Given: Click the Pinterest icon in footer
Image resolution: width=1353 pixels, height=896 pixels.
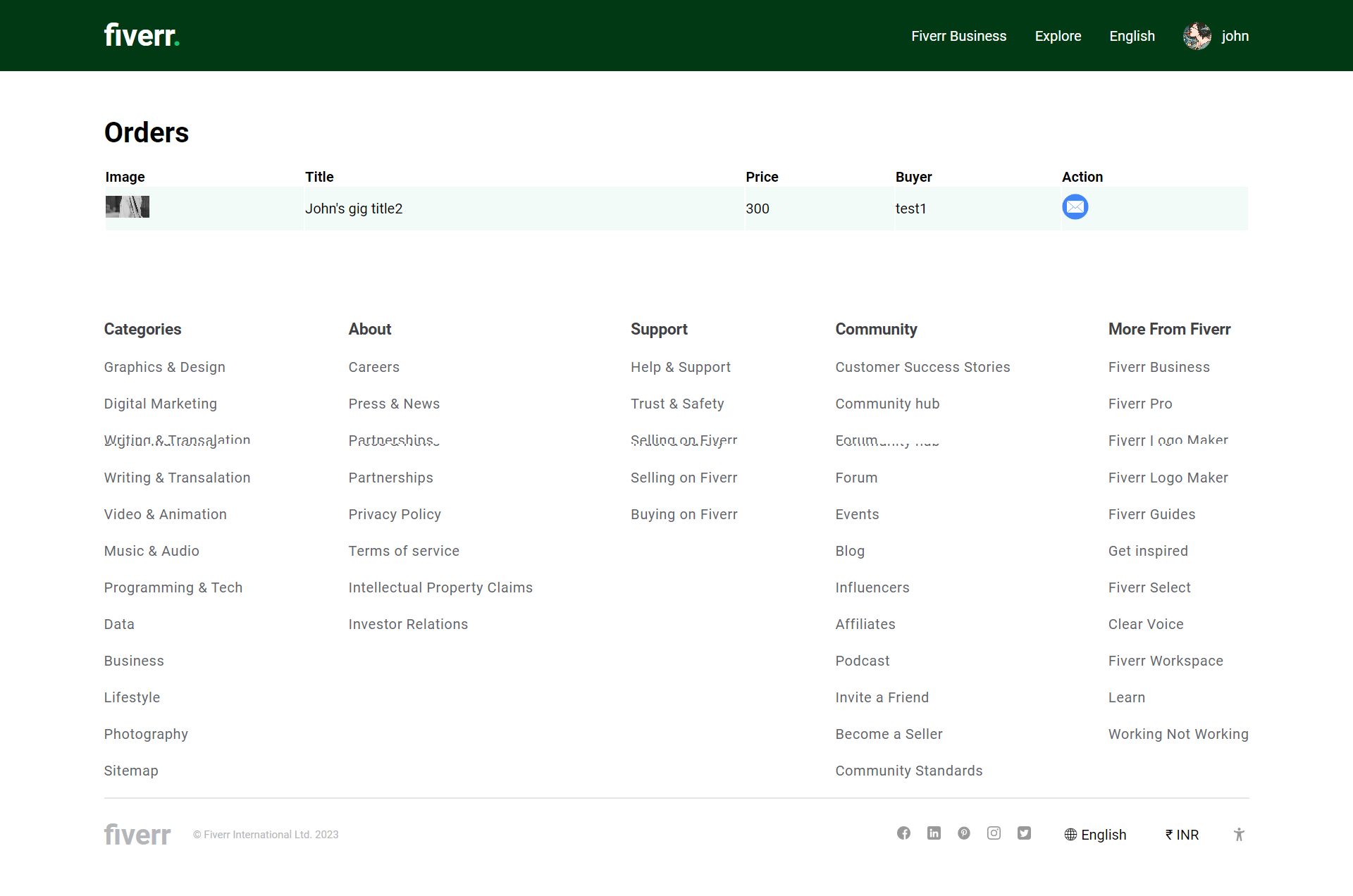Looking at the screenshot, I should coord(964,833).
